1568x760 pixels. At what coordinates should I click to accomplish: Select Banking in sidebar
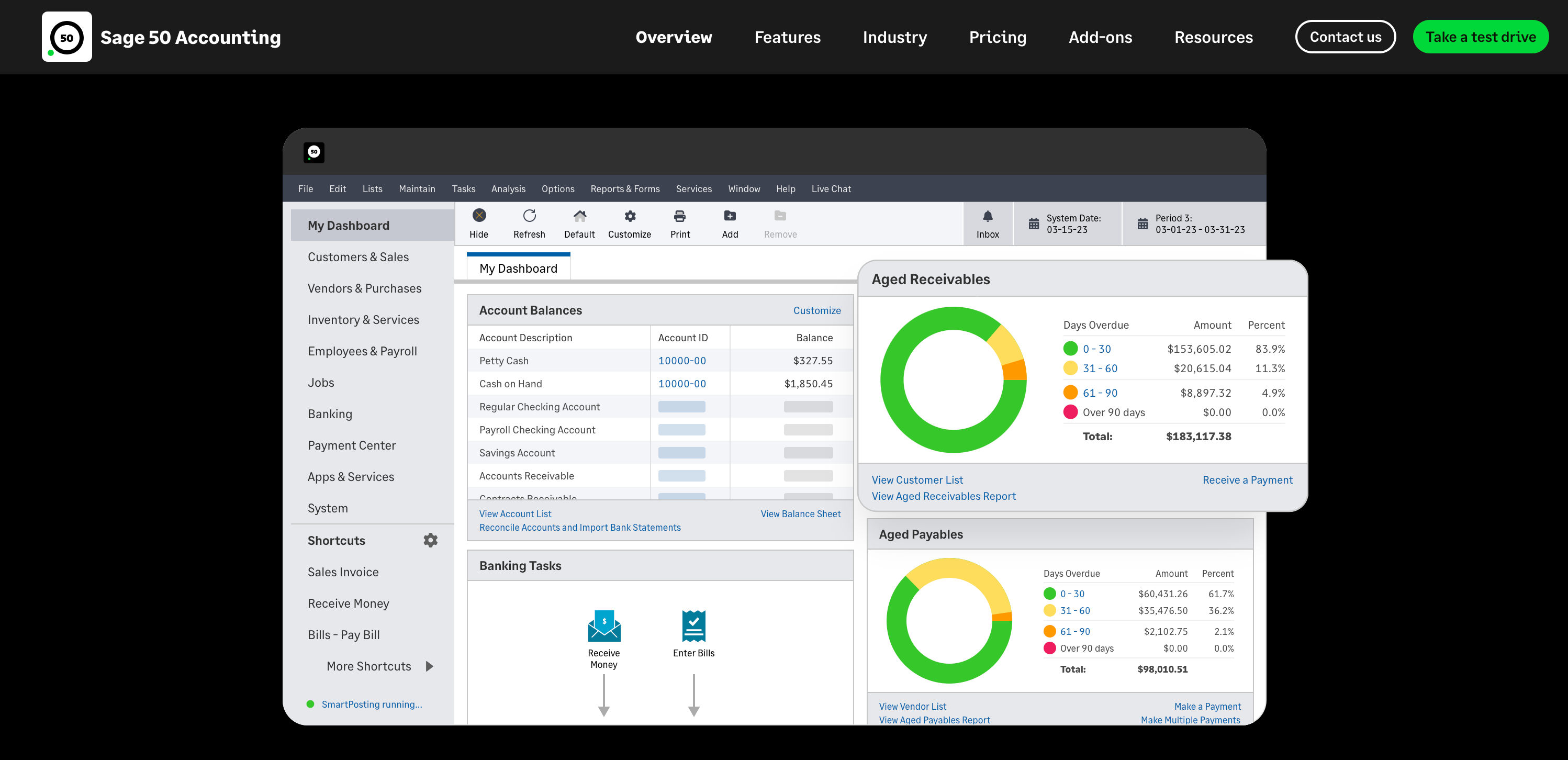click(329, 414)
